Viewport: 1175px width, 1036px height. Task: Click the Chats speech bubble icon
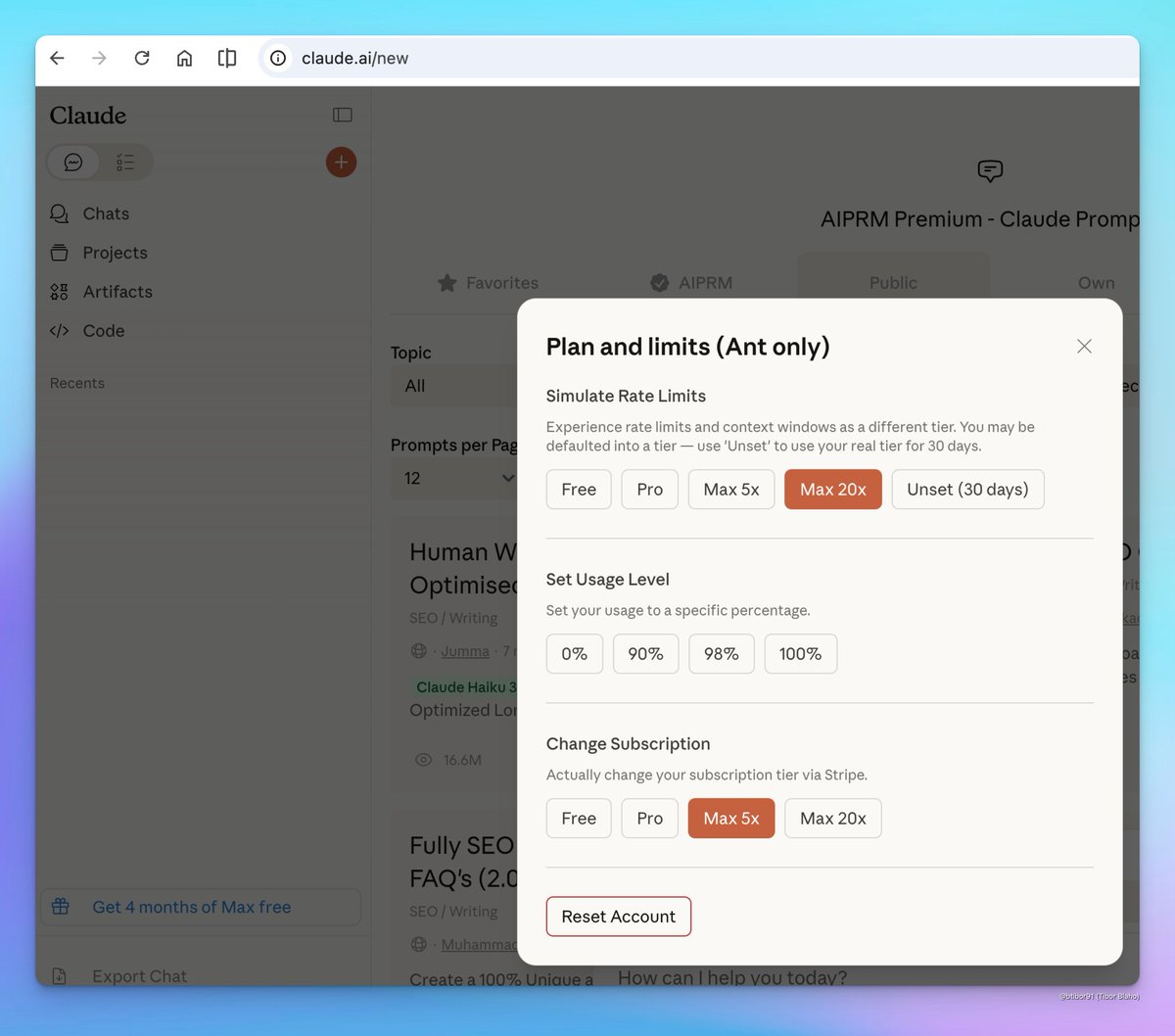(60, 213)
